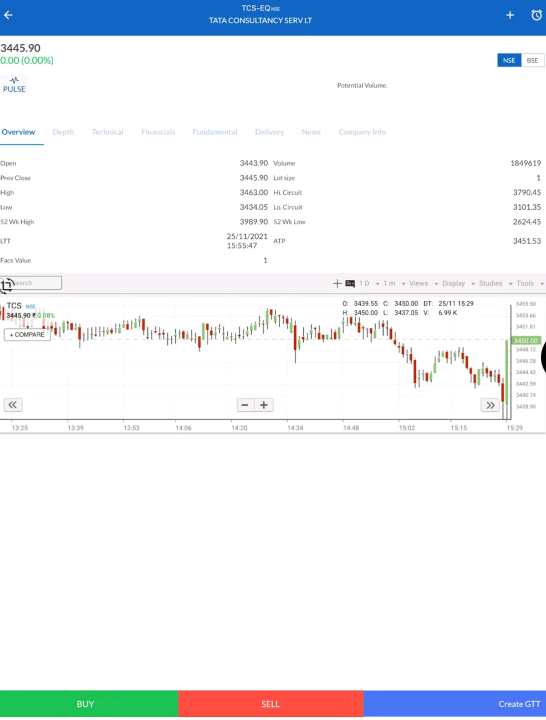Open the Financials tab
The width and height of the screenshot is (546, 720).
coord(158,132)
